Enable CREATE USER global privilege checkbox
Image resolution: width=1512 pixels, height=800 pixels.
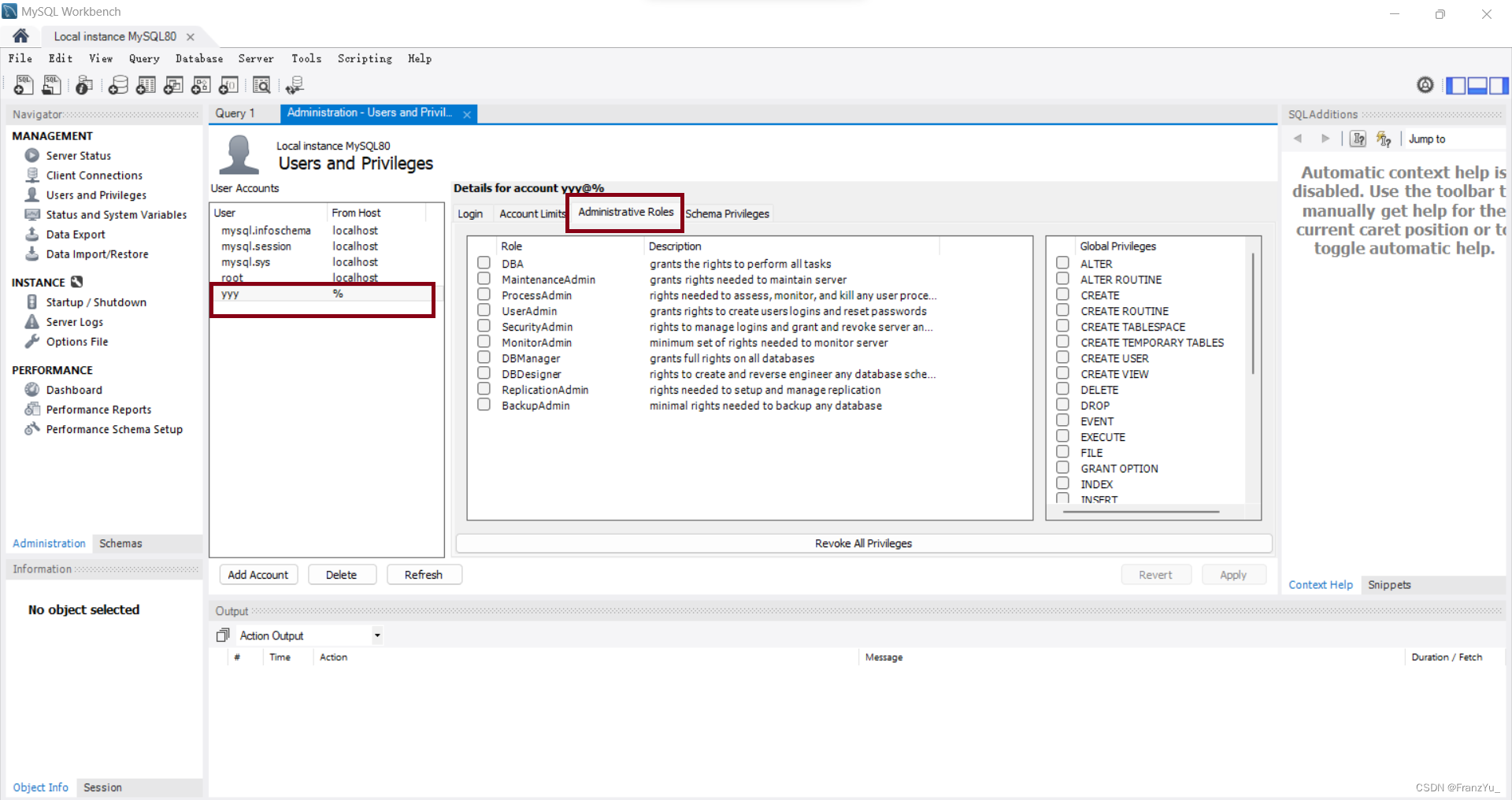coord(1063,357)
